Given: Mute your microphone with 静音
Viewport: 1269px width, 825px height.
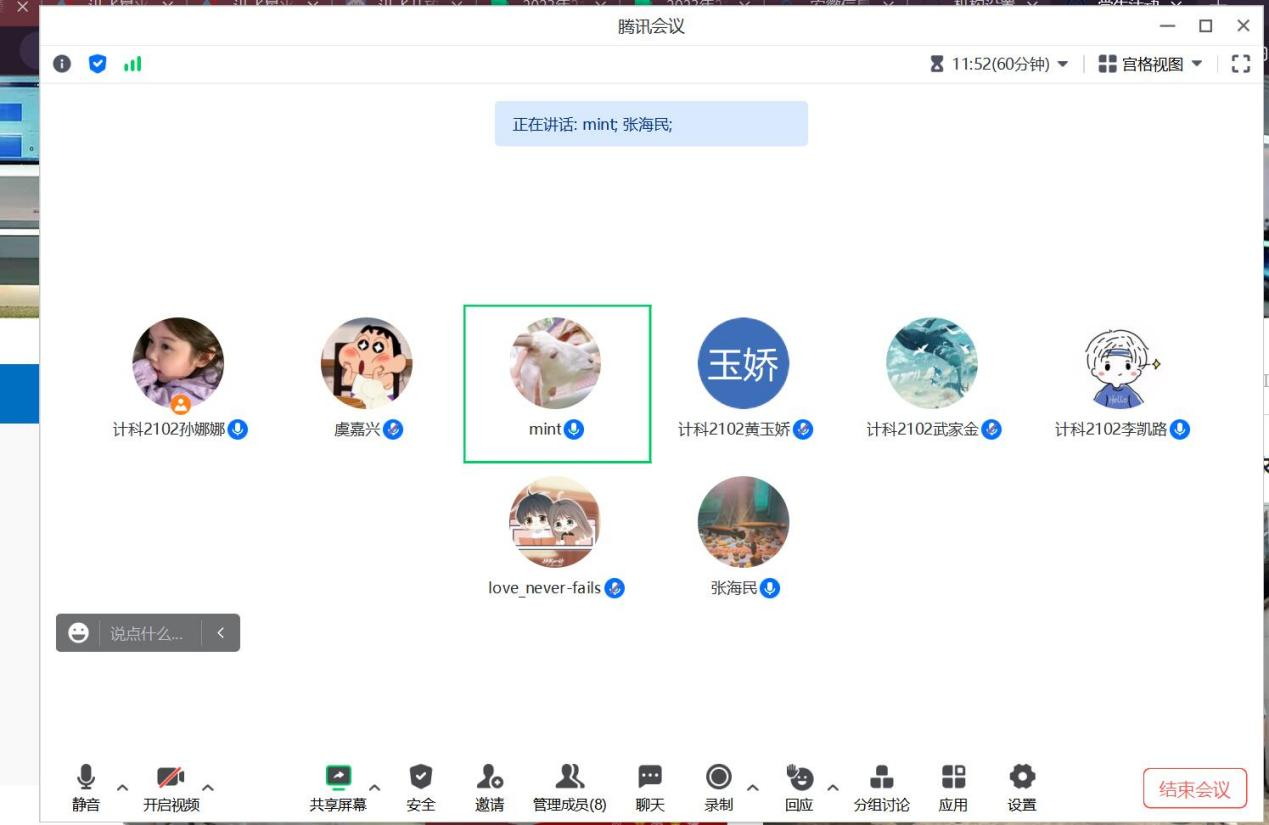Looking at the screenshot, I should tap(88, 788).
